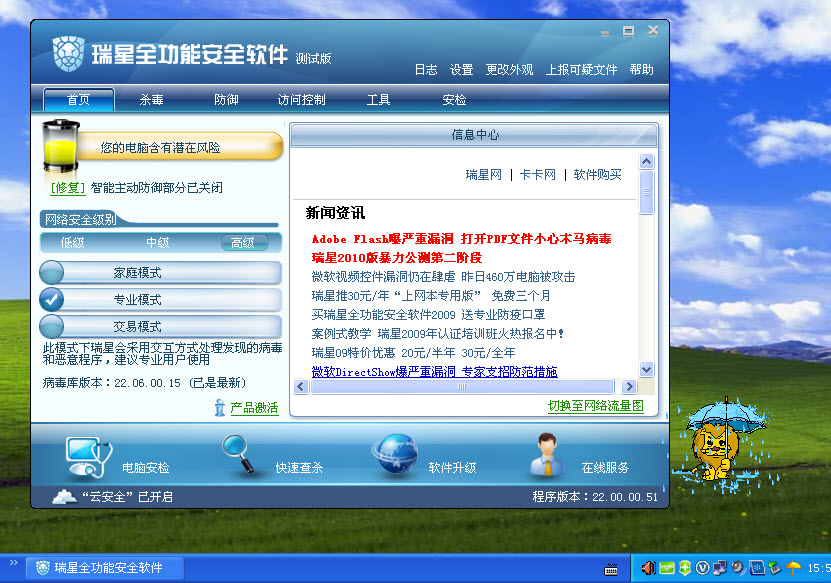Open 微软DirectShow爆严重漏洞 link

(435, 372)
